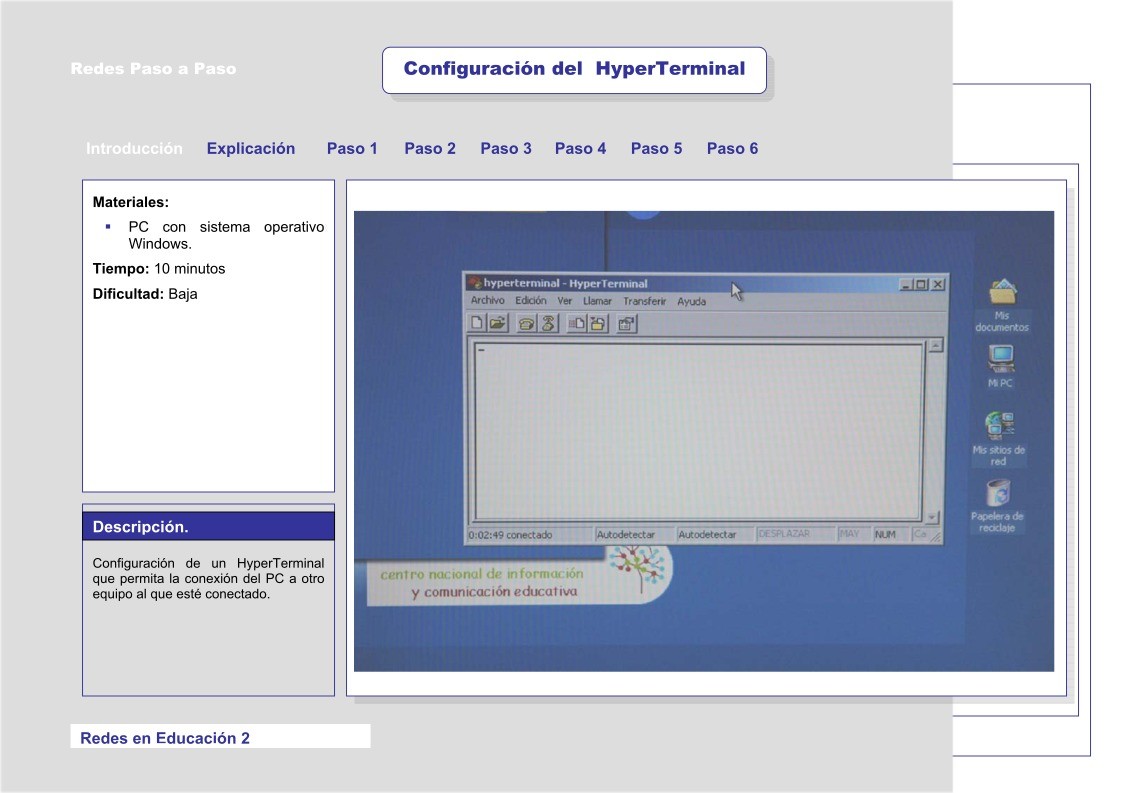Go to the Introducción tab
The height and width of the screenshot is (793, 1122).
click(134, 148)
